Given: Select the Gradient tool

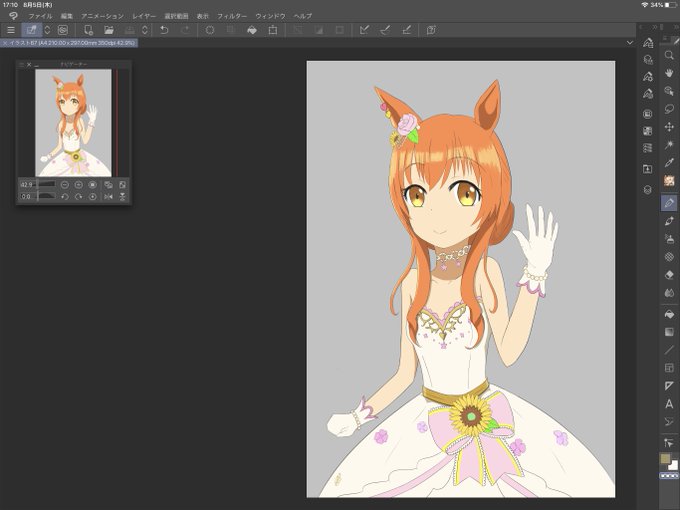Looking at the screenshot, I should coord(669,332).
